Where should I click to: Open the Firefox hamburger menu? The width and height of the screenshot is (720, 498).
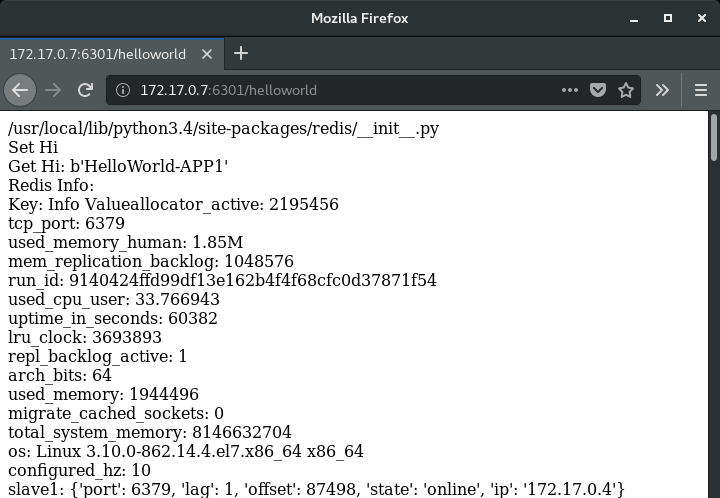click(700, 90)
